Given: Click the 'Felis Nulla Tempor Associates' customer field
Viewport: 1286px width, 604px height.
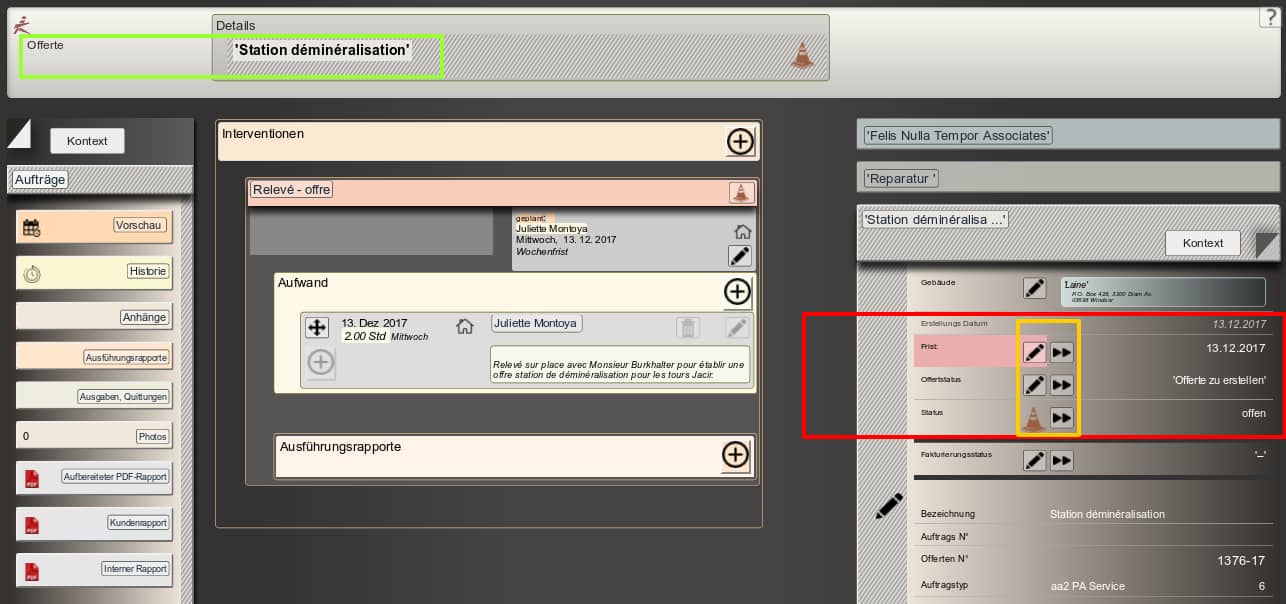Looking at the screenshot, I should [958, 135].
